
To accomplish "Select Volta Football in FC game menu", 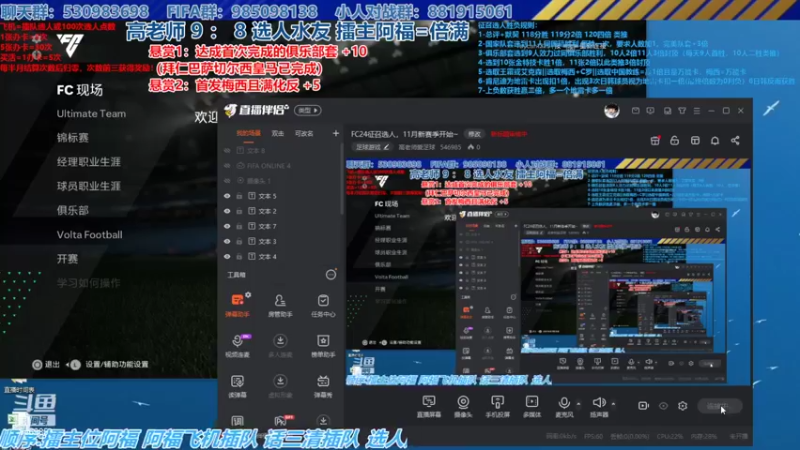I will 89,235.
